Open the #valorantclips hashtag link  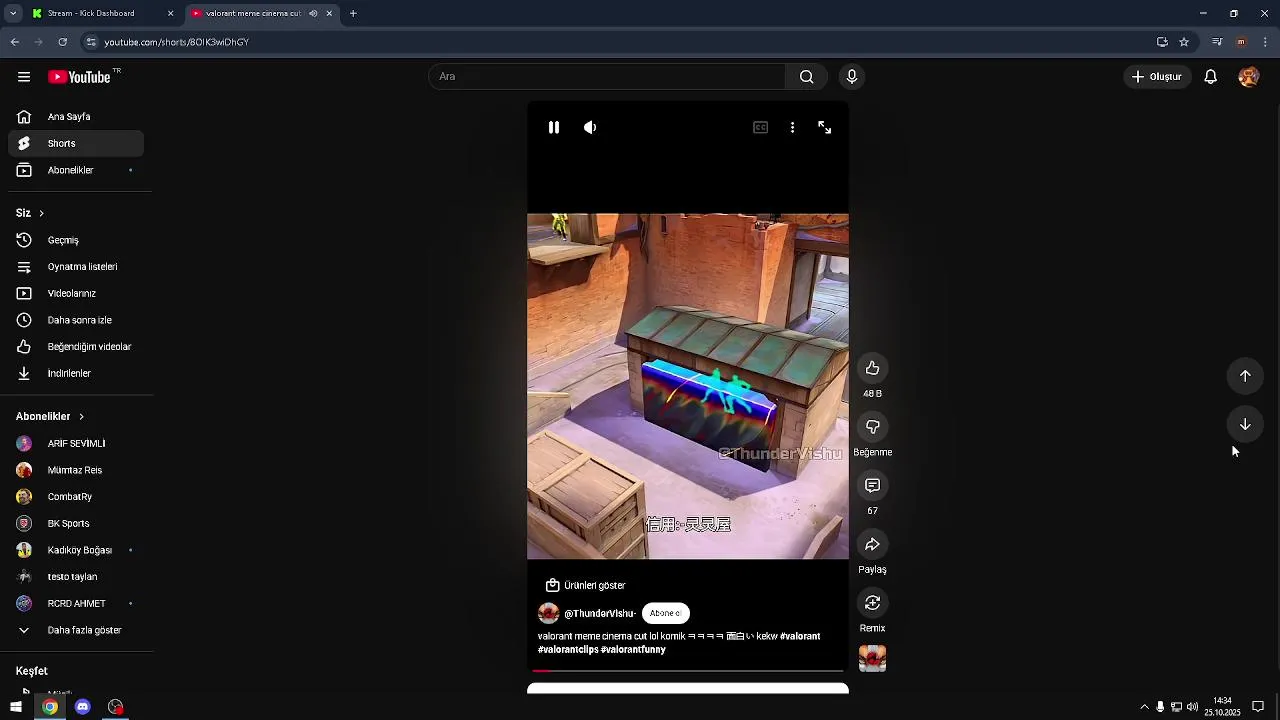click(568, 649)
